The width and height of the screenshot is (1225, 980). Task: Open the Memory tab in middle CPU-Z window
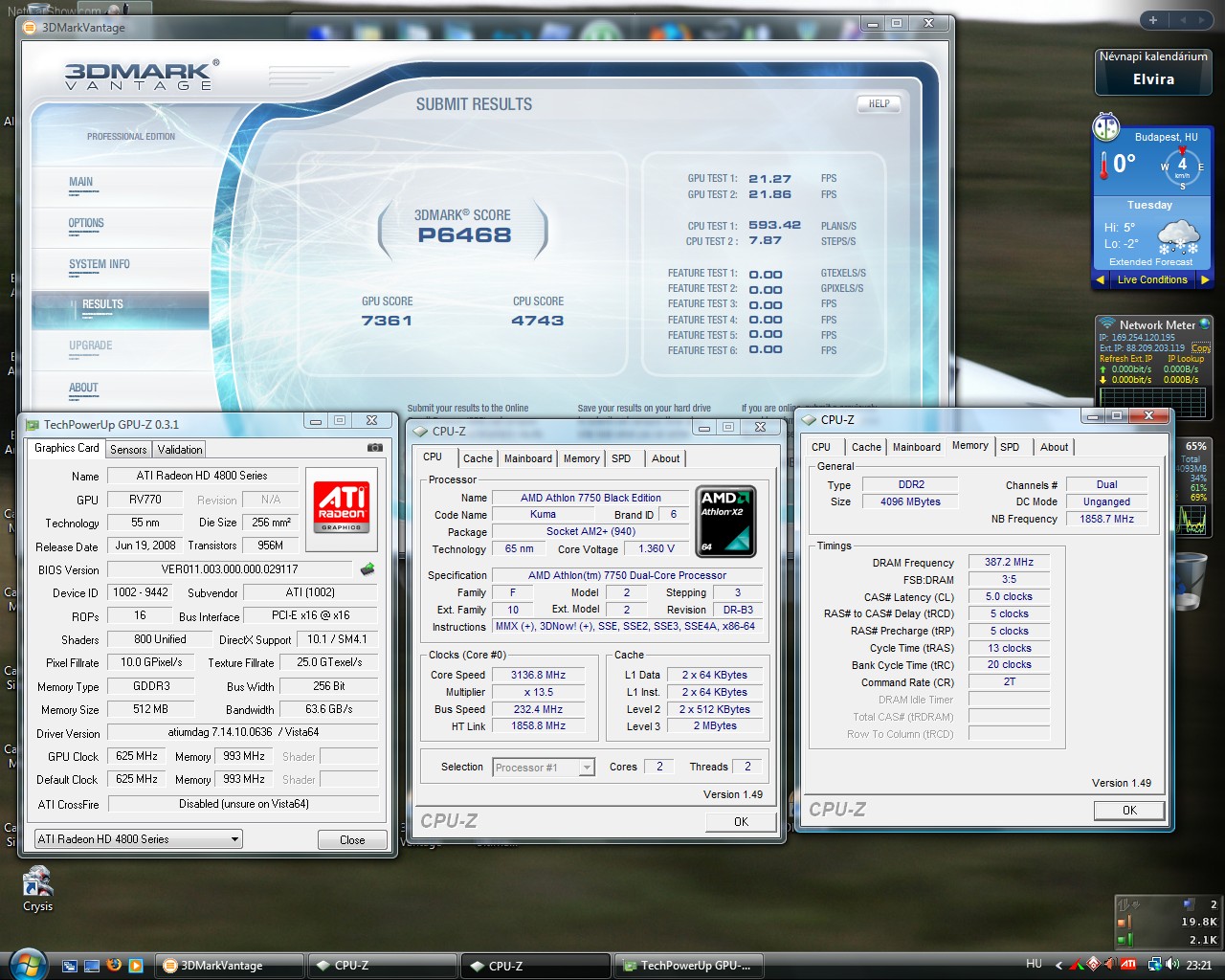581,458
